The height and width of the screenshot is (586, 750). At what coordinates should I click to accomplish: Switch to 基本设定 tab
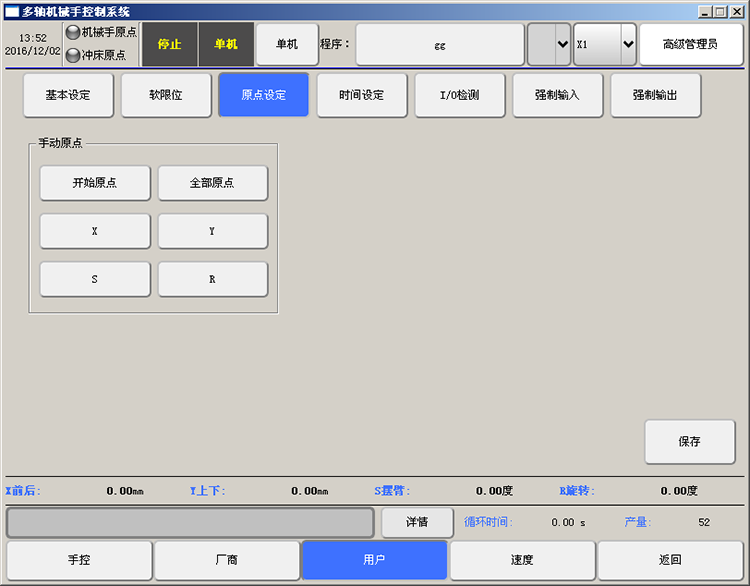[x=68, y=95]
